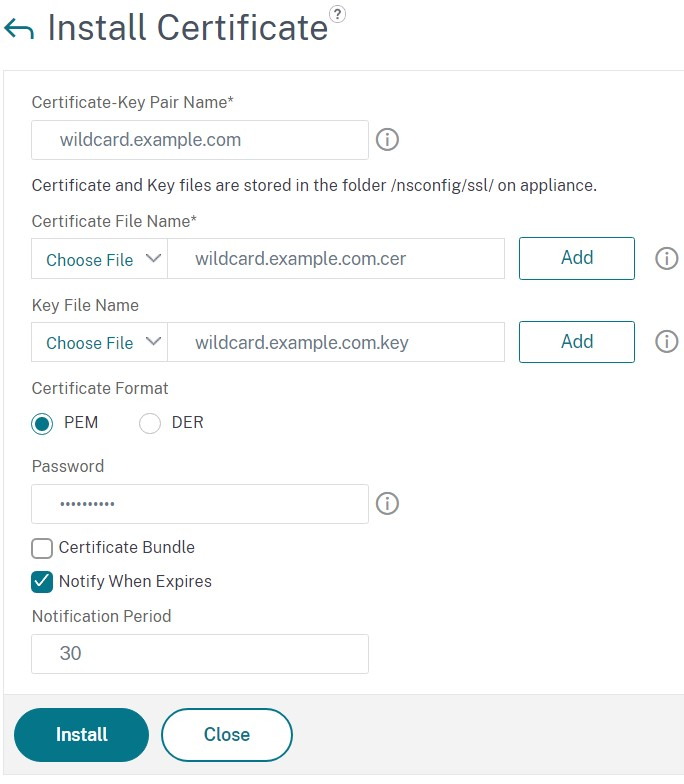Open the help question mark icon
Image resolution: width=684 pixels, height=784 pixels.
tap(338, 13)
